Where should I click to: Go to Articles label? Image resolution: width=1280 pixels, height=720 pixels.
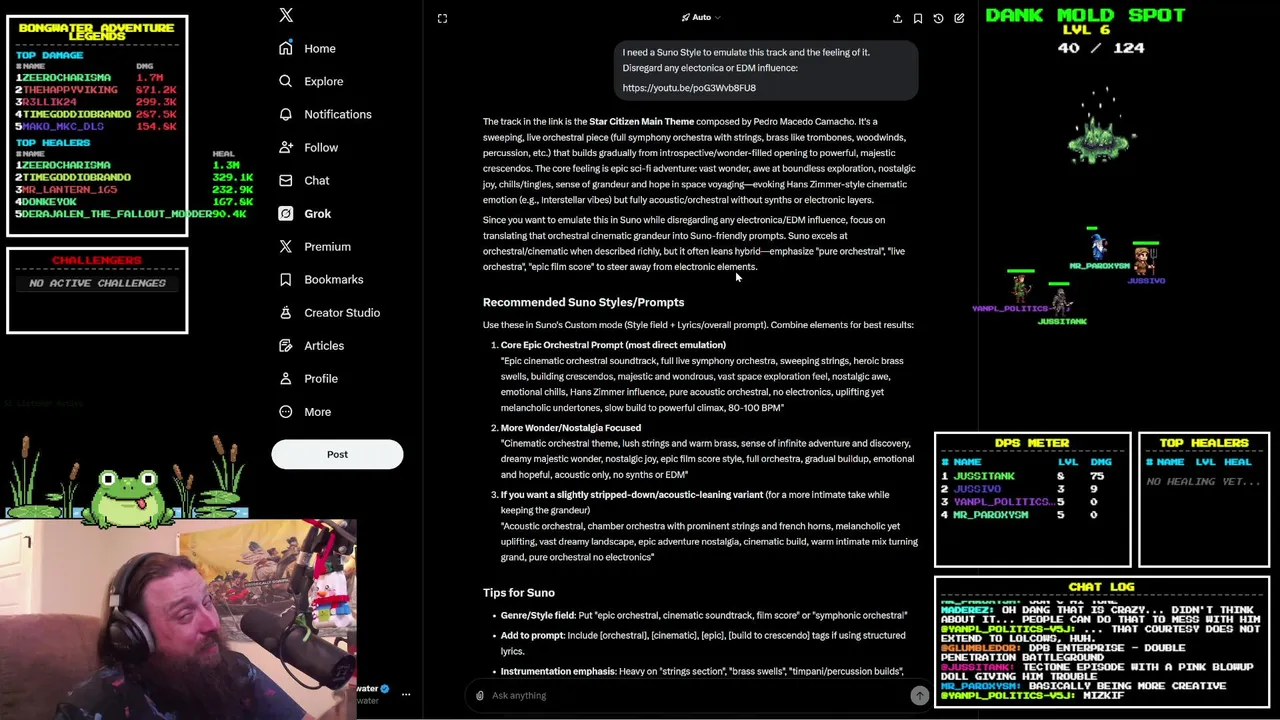pyautogui.click(x=324, y=345)
